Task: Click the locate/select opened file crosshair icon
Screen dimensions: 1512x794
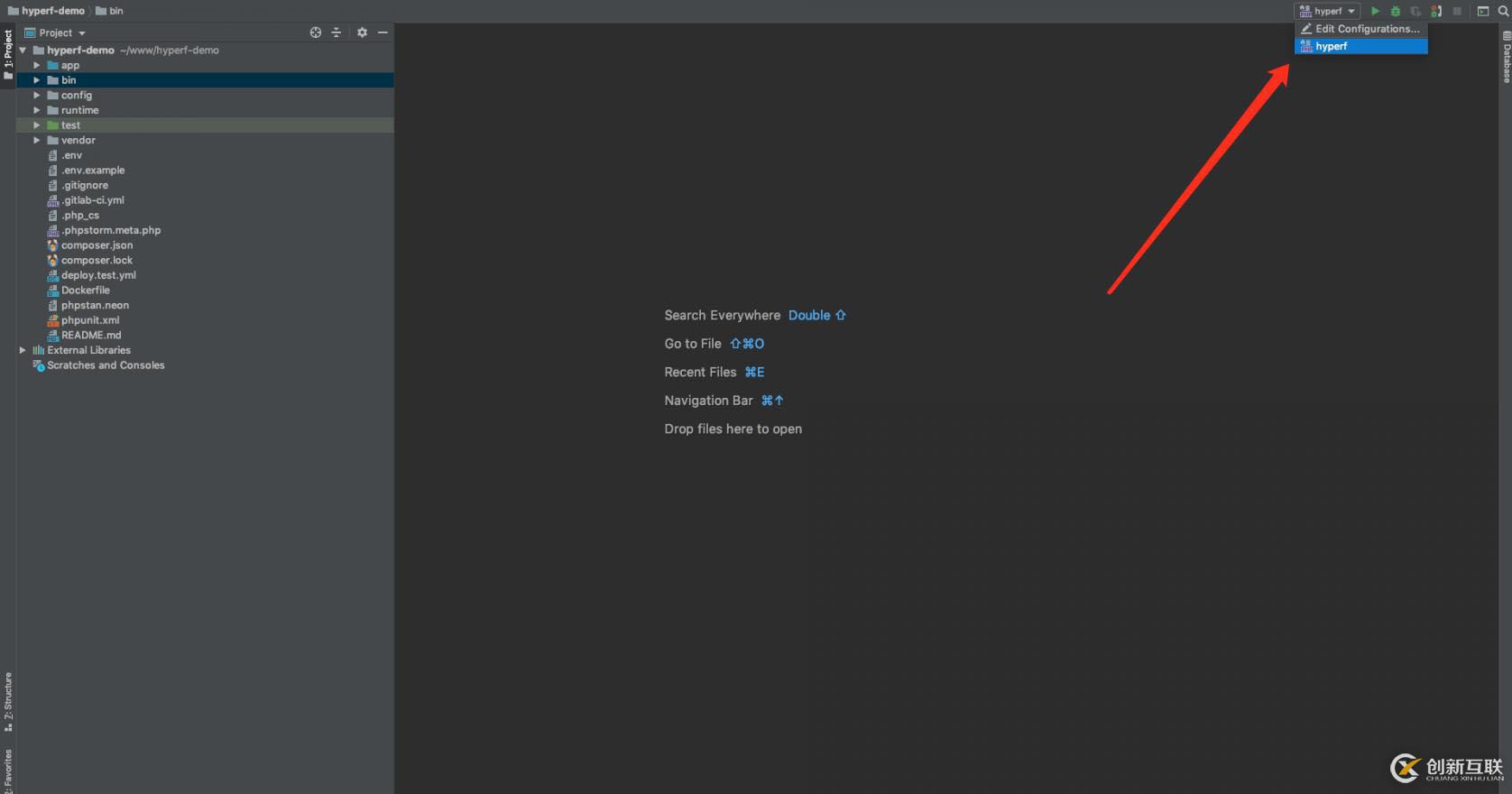Action: (316, 32)
